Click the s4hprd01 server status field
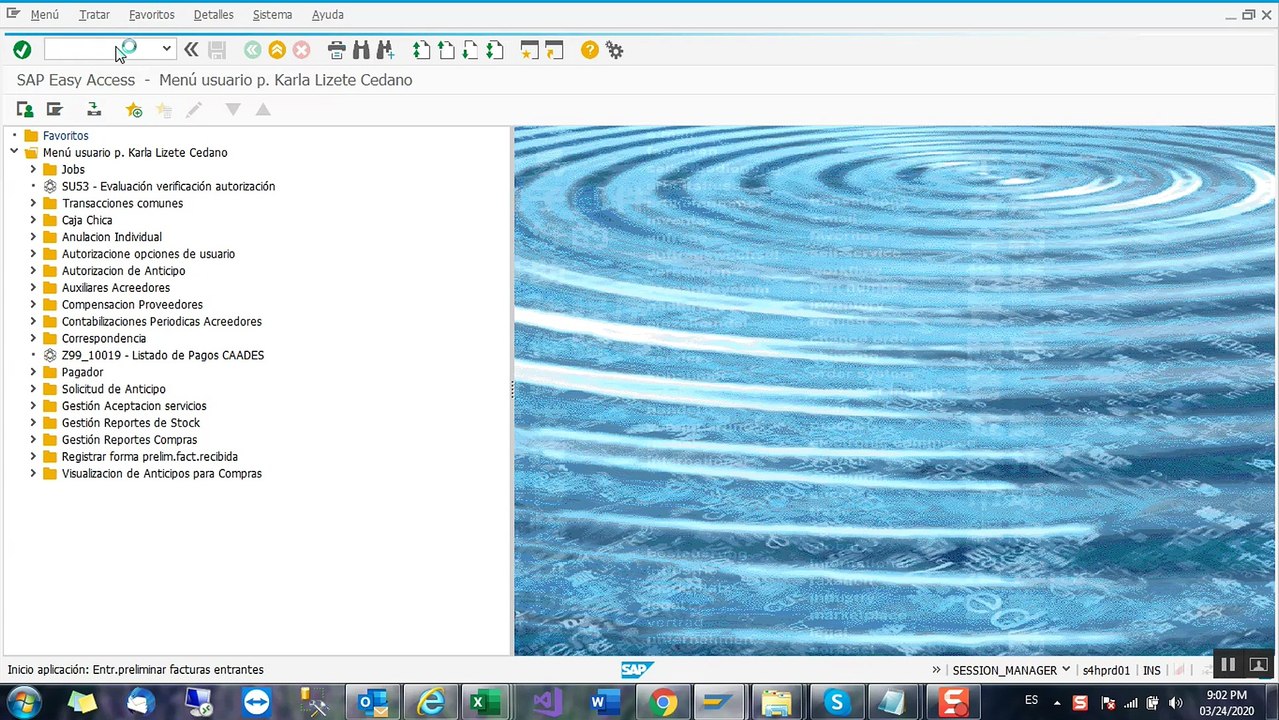Screen dimensions: 1279x720 coord(1106,670)
